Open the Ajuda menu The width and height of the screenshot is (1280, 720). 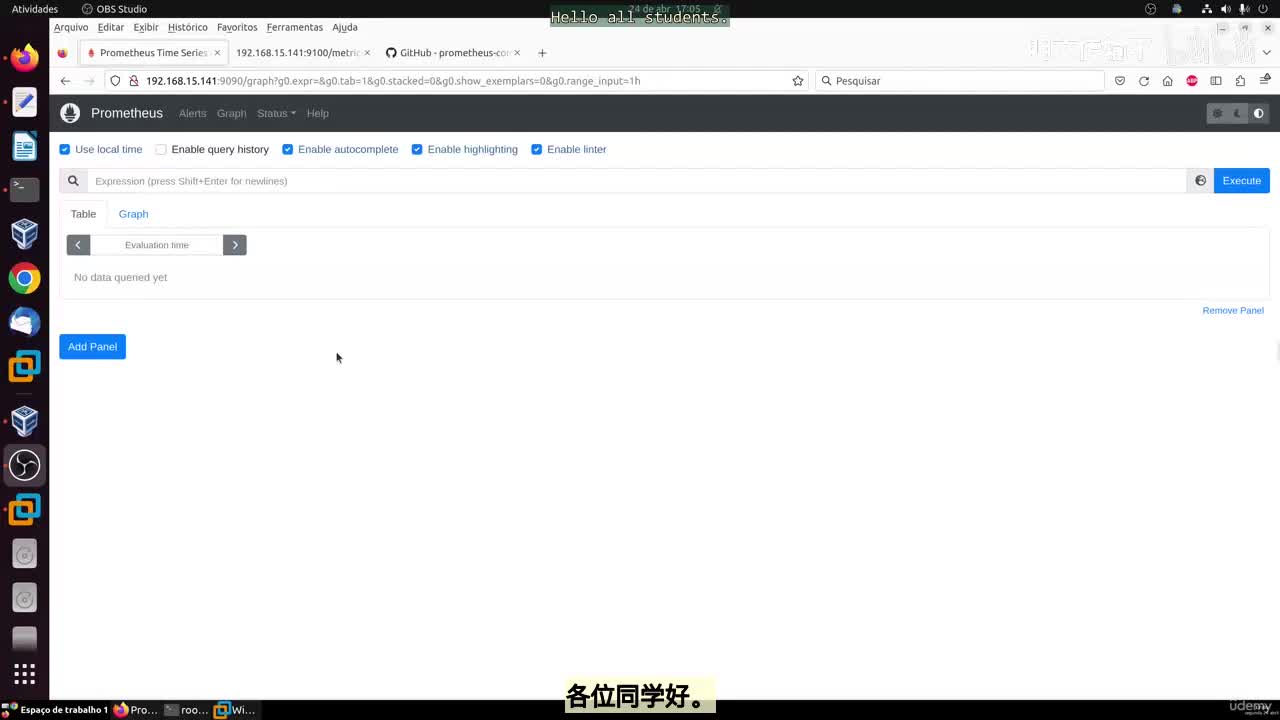[x=345, y=27]
